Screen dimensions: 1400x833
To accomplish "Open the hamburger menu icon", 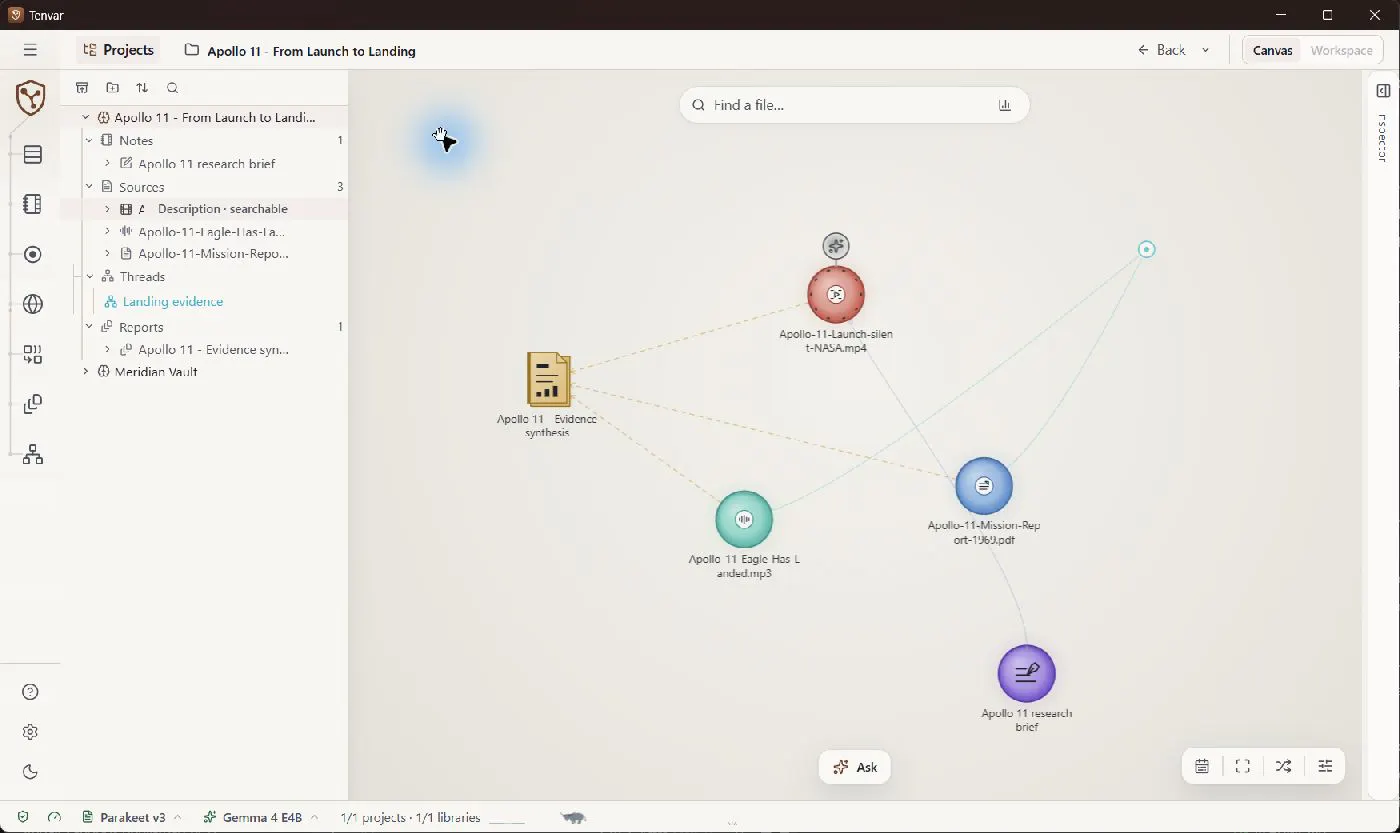I will point(30,50).
